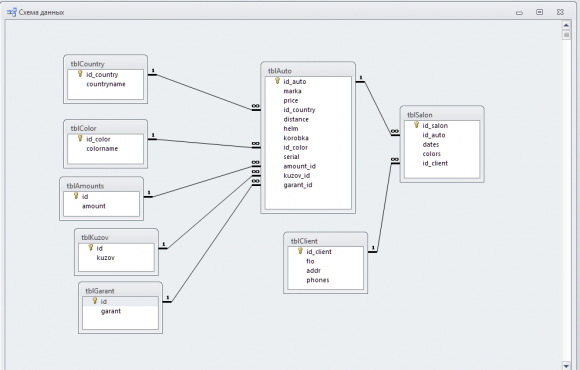Image resolution: width=580 pixels, height=370 pixels.
Task: Click the key icon beside id_color
Action: 80,139
